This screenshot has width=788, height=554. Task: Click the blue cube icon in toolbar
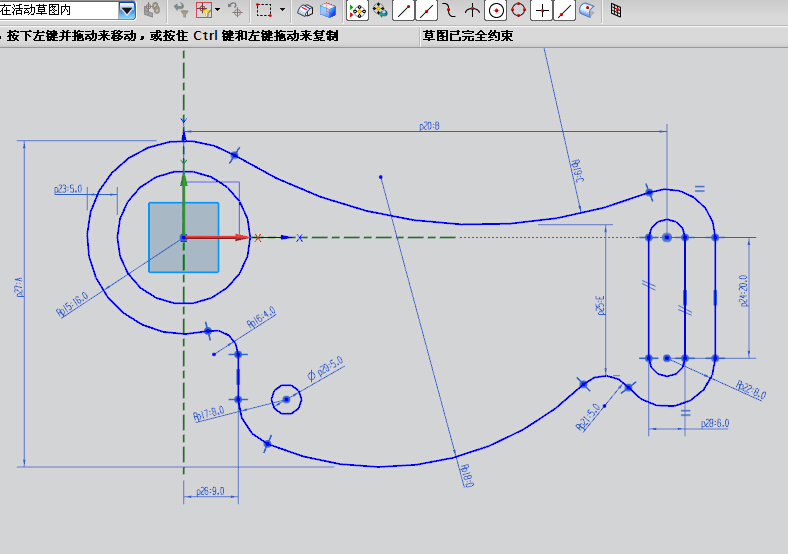[x=328, y=11]
